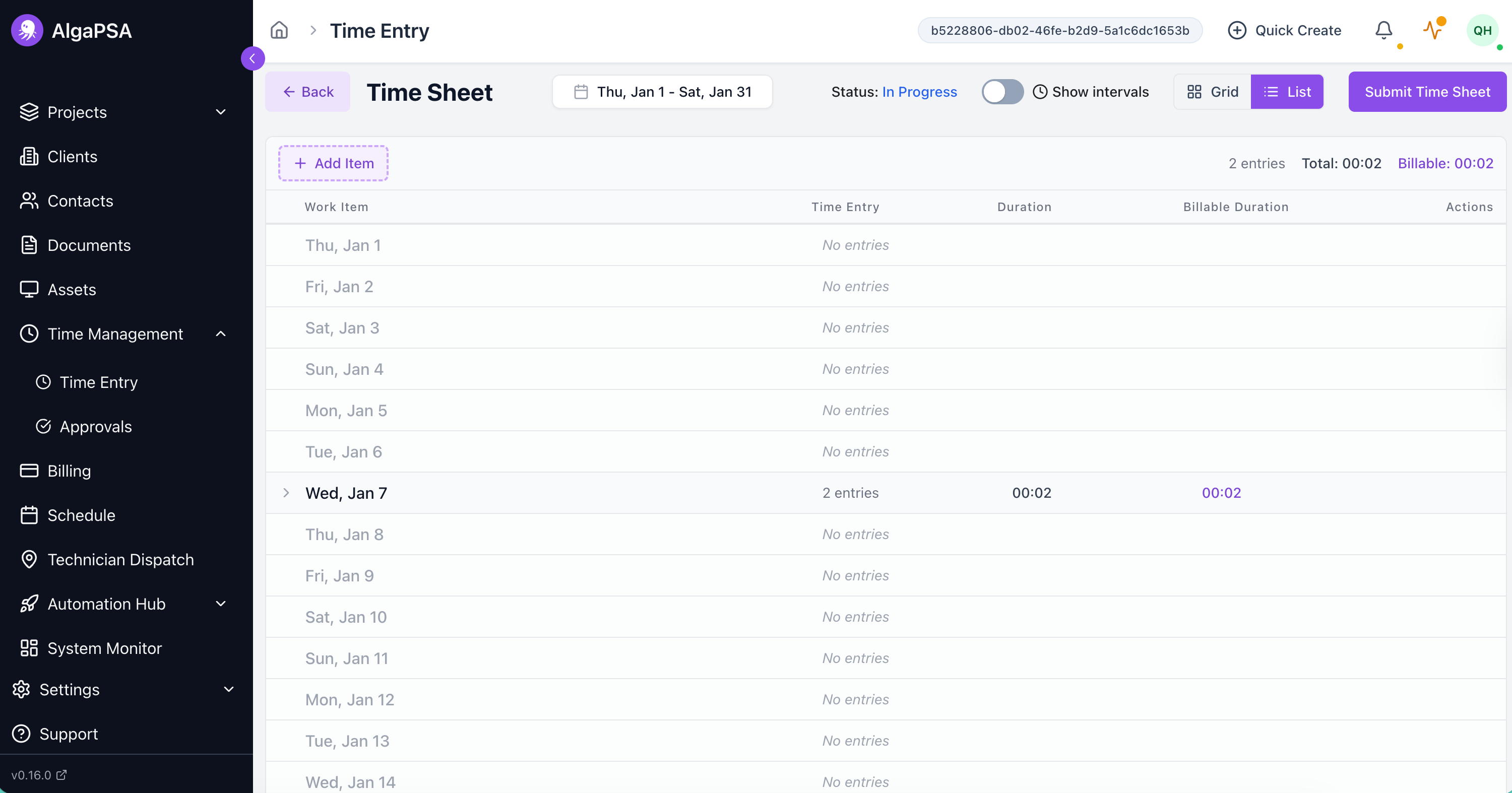1512x793 pixels.
Task: Expand the Wed, Jan 7 row entries
Action: pos(286,493)
